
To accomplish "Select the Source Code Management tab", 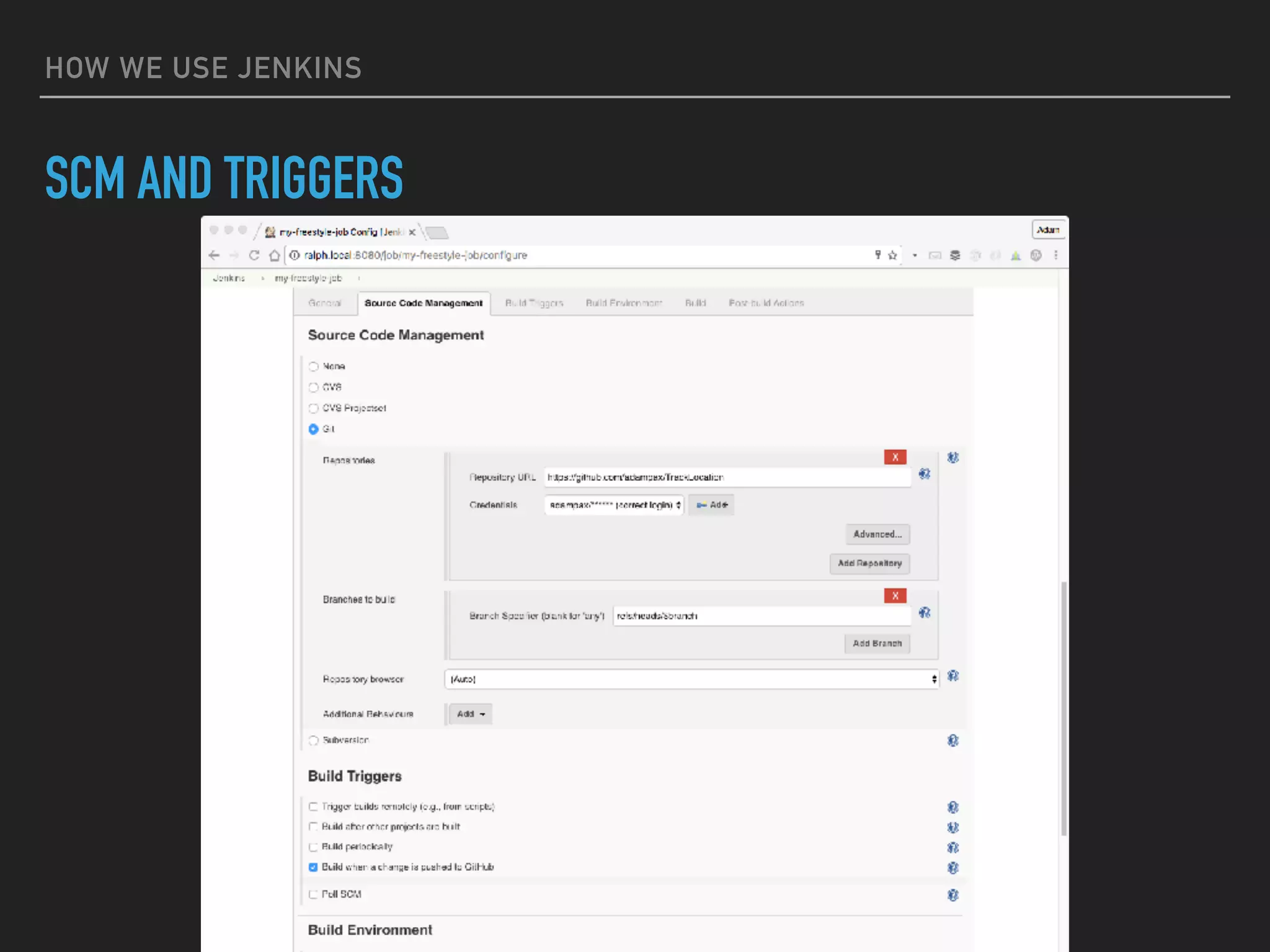I will (x=424, y=303).
